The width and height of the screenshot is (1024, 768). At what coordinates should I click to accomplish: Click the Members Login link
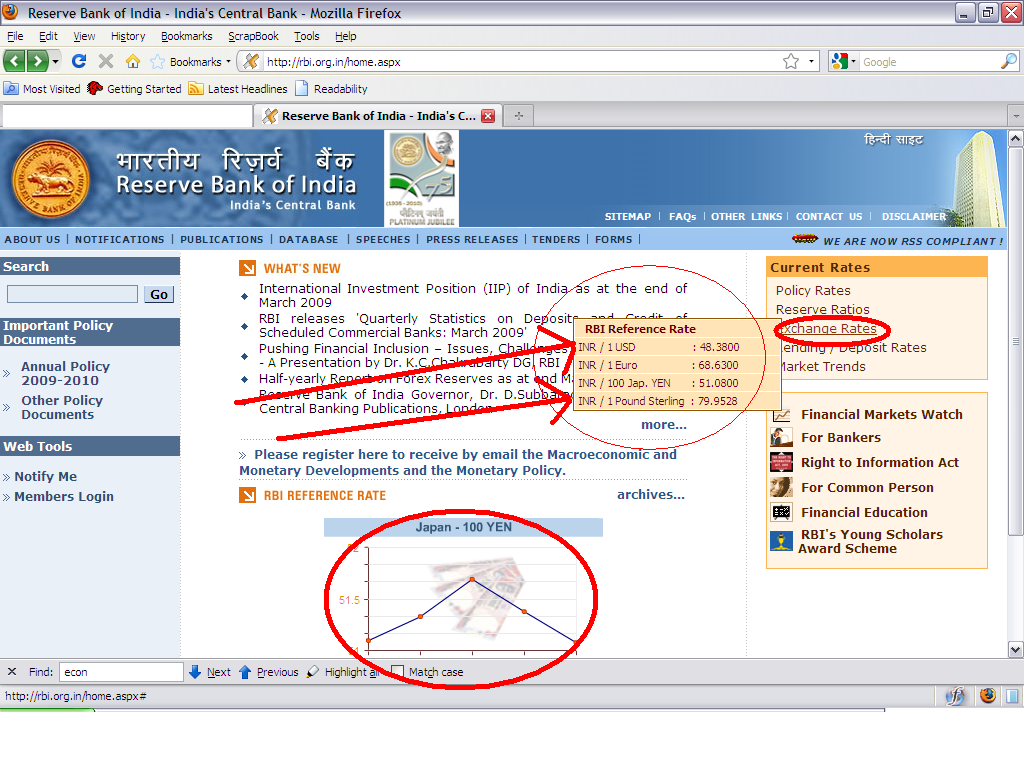pos(64,496)
